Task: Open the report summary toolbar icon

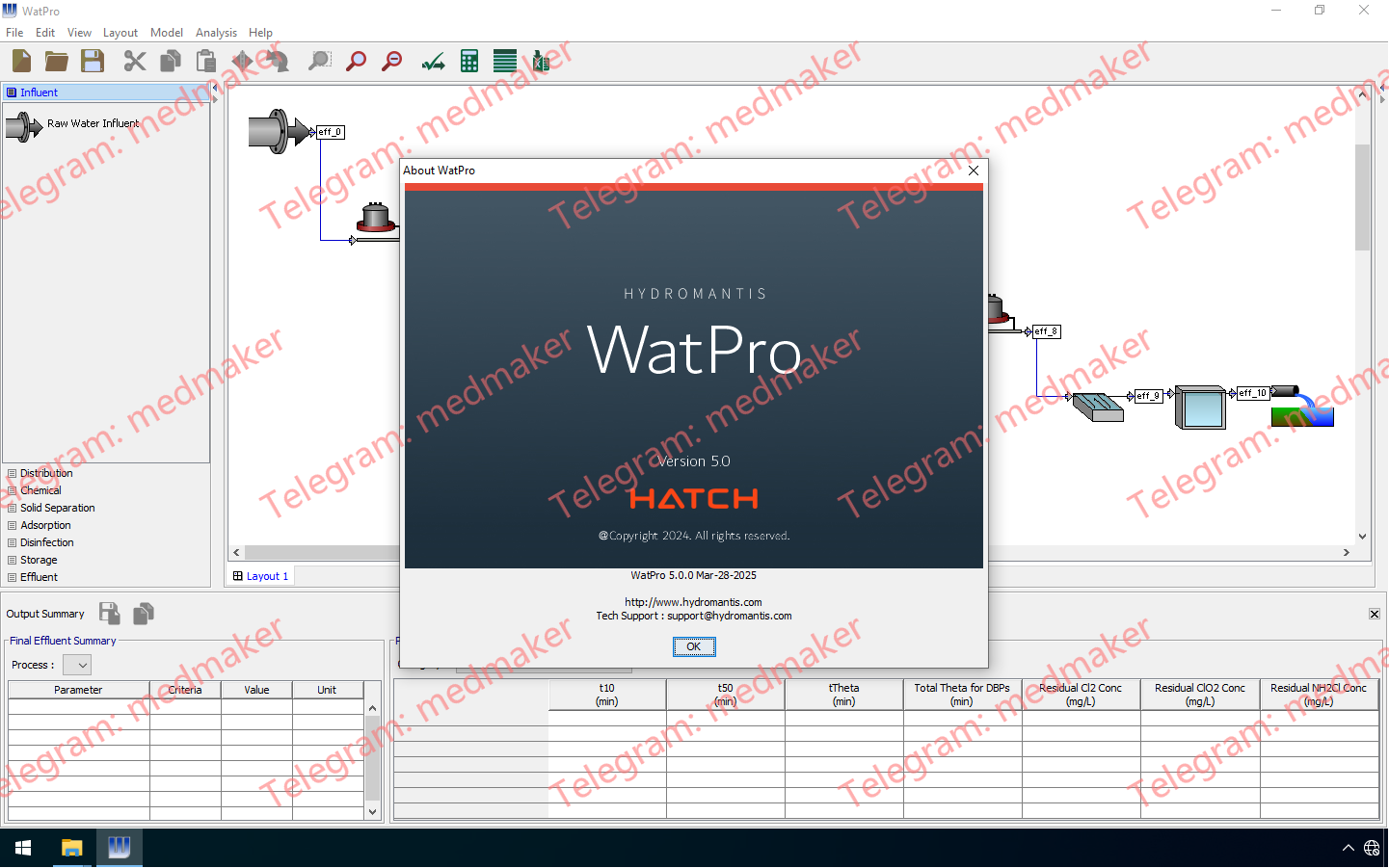Action: (x=504, y=60)
